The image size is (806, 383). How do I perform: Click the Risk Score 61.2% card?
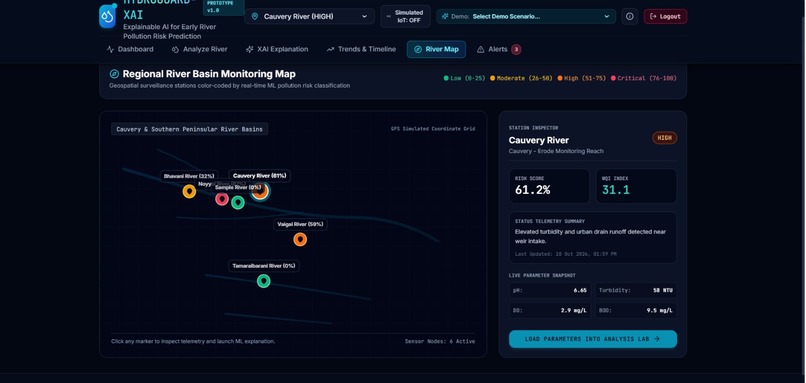coord(549,186)
